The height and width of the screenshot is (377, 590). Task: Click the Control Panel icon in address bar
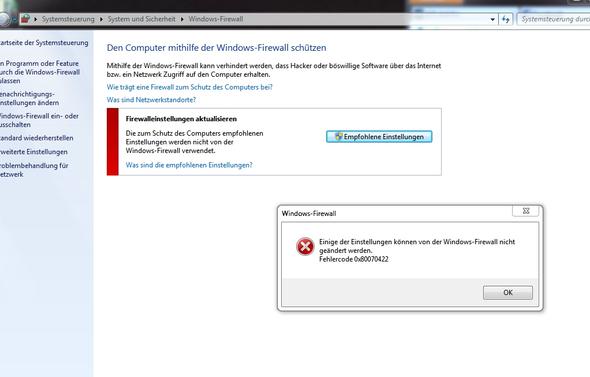tap(25, 18)
